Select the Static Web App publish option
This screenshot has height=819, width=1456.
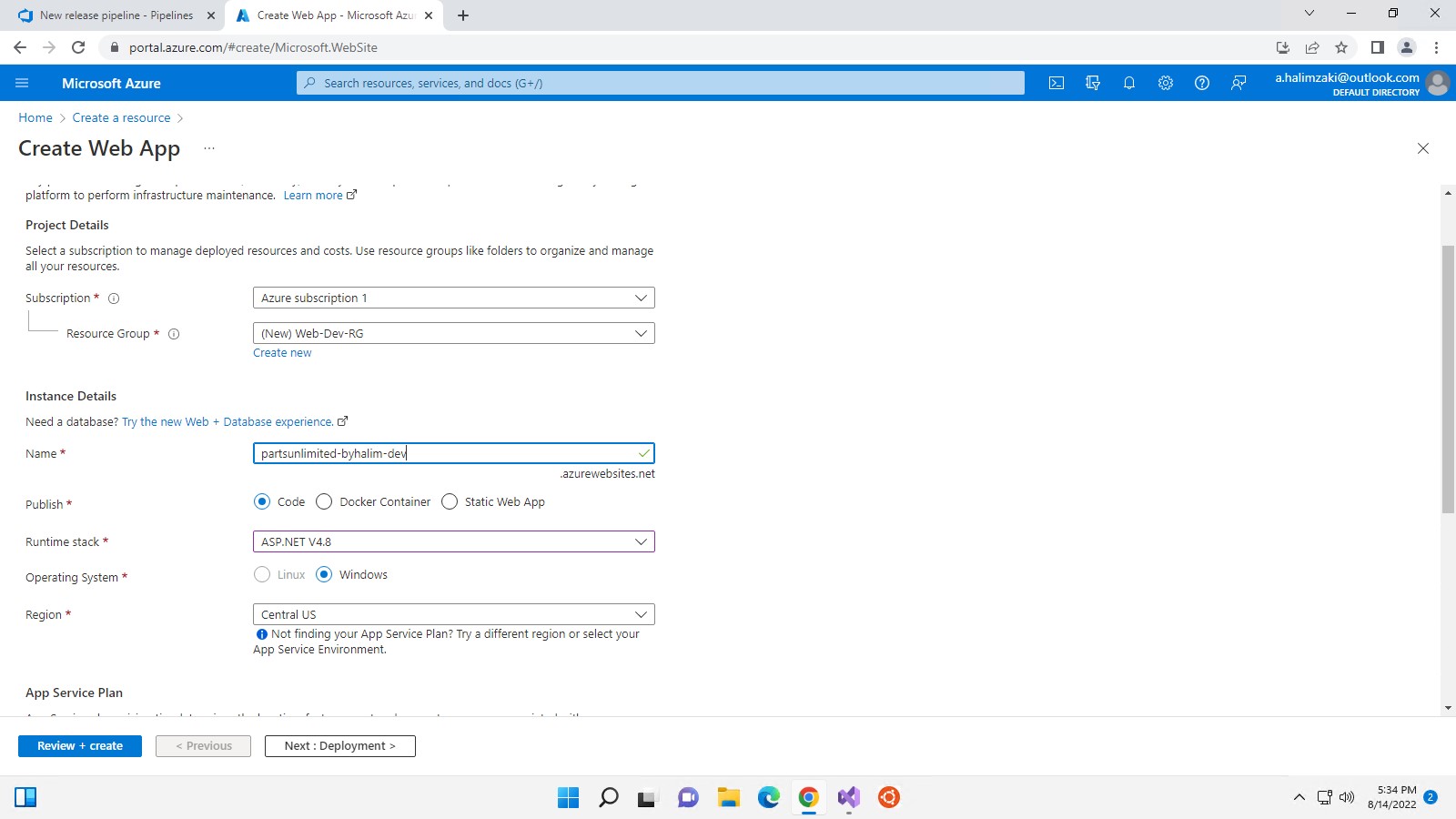pyautogui.click(x=450, y=502)
